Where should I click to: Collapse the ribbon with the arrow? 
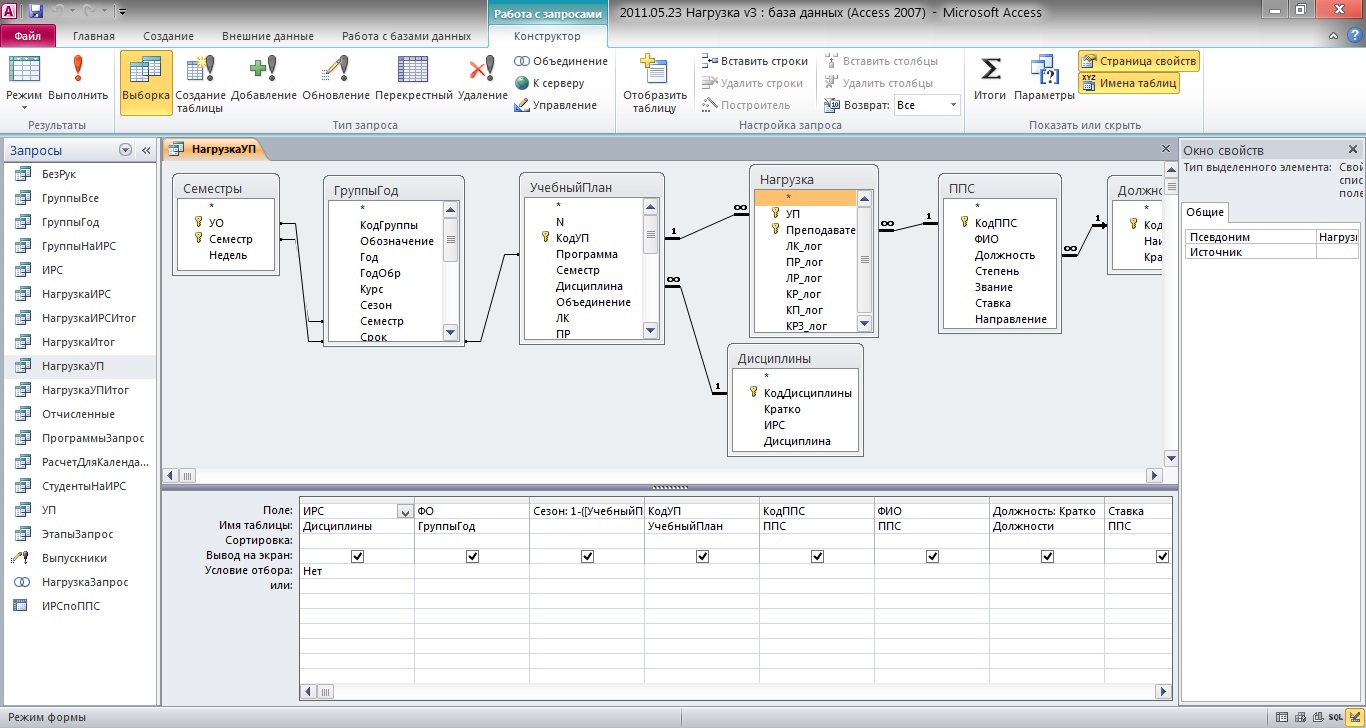[1335, 36]
